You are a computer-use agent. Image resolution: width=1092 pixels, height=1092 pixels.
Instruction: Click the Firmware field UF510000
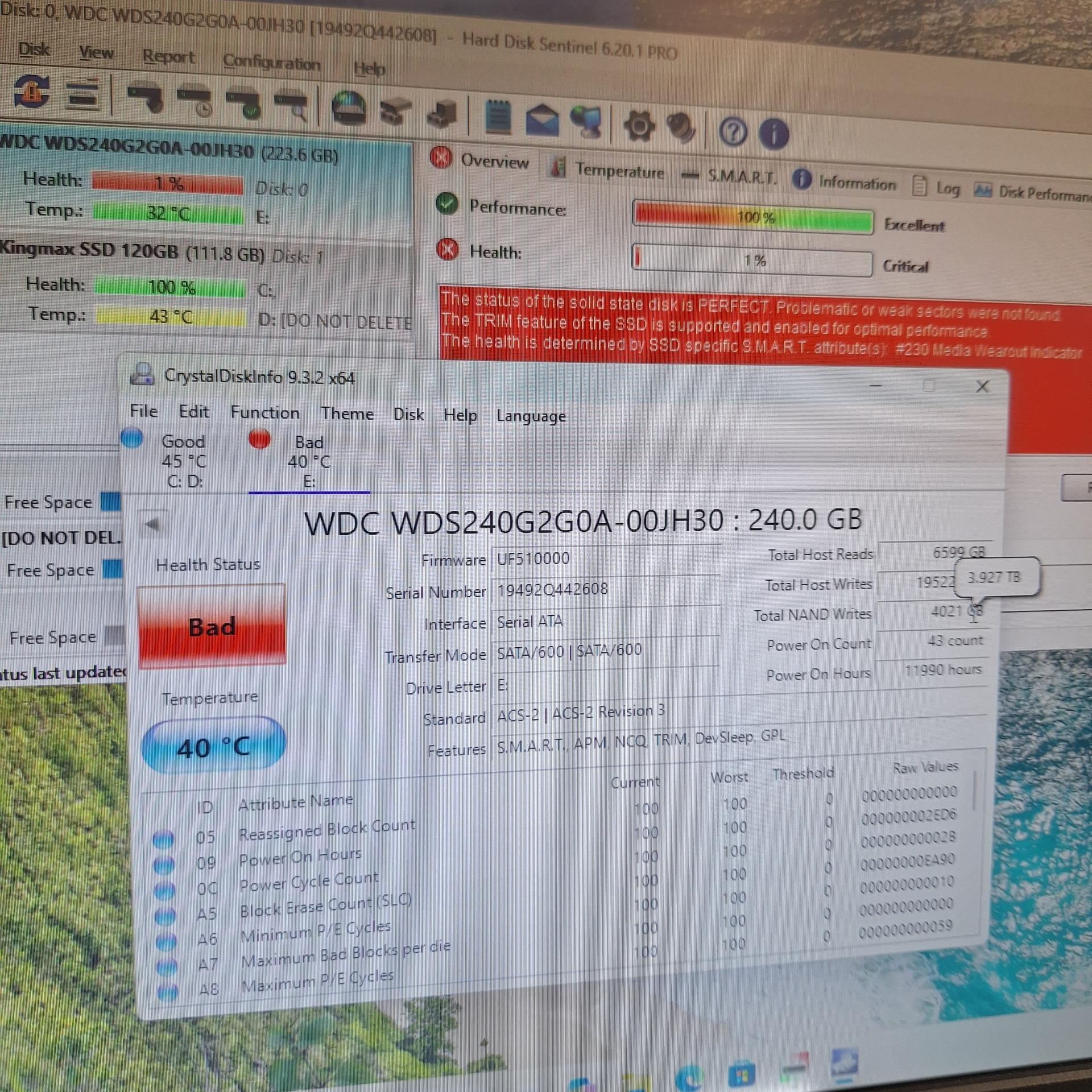(606, 559)
